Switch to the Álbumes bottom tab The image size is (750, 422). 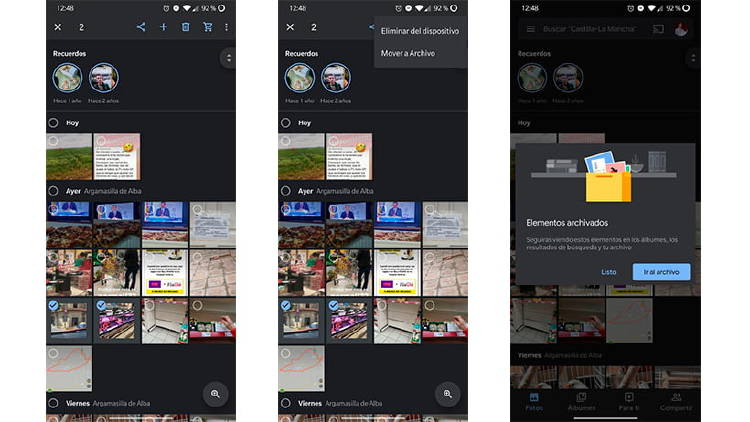581,402
